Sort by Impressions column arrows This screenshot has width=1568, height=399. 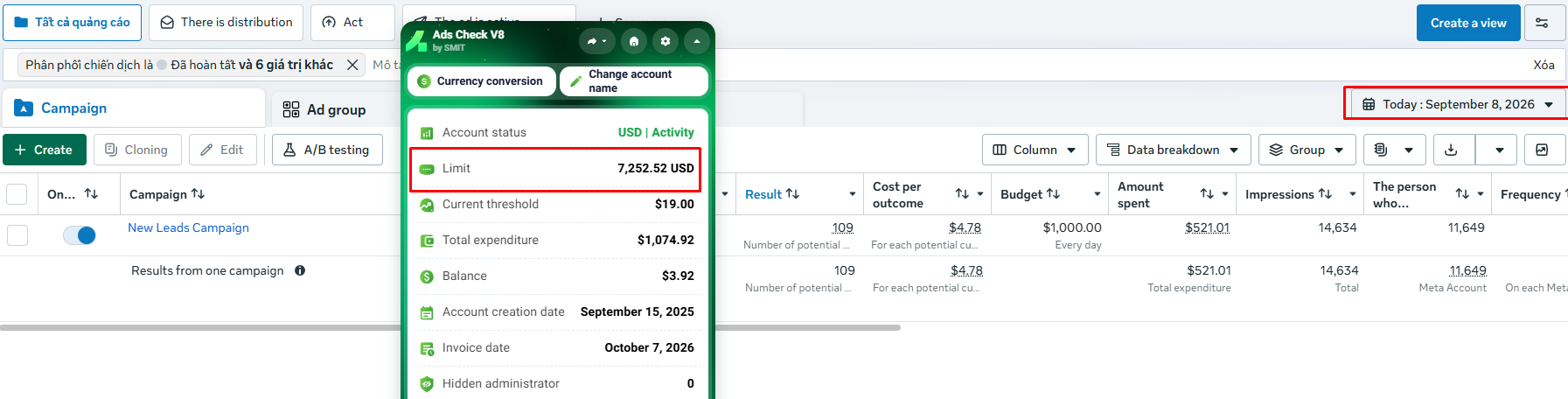point(1325,193)
